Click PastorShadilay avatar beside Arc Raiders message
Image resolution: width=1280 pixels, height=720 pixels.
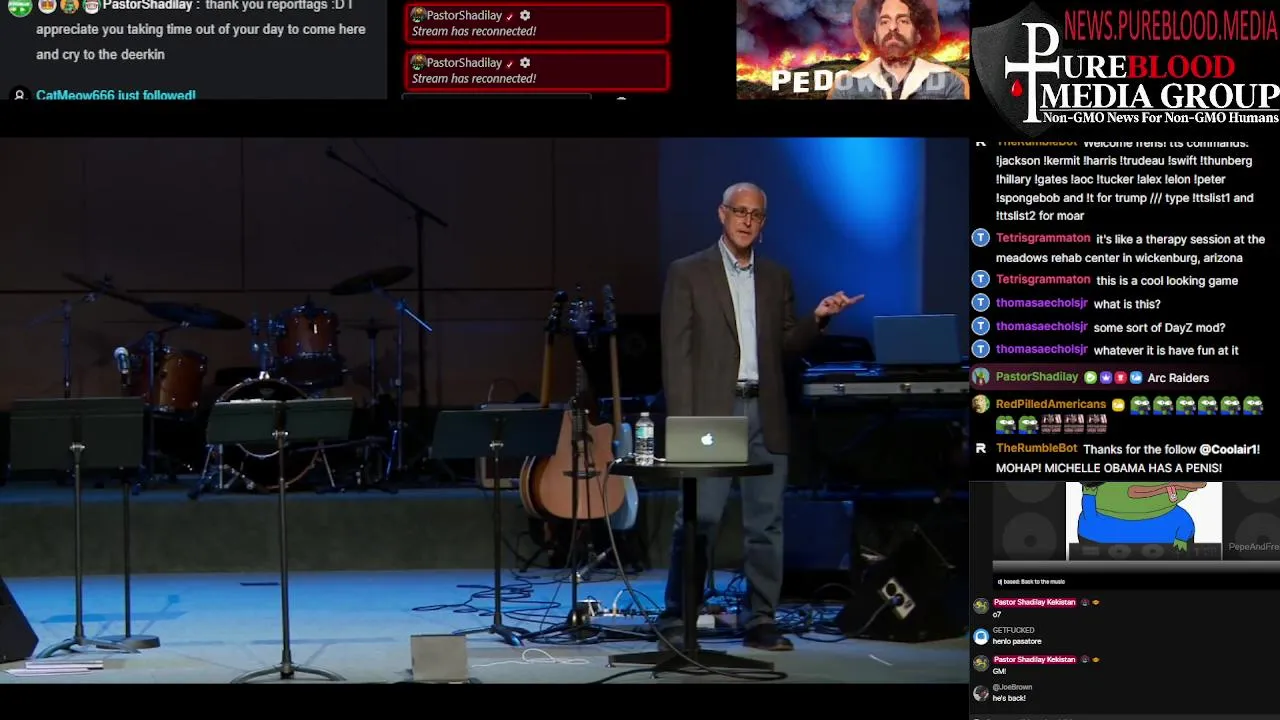point(981,377)
